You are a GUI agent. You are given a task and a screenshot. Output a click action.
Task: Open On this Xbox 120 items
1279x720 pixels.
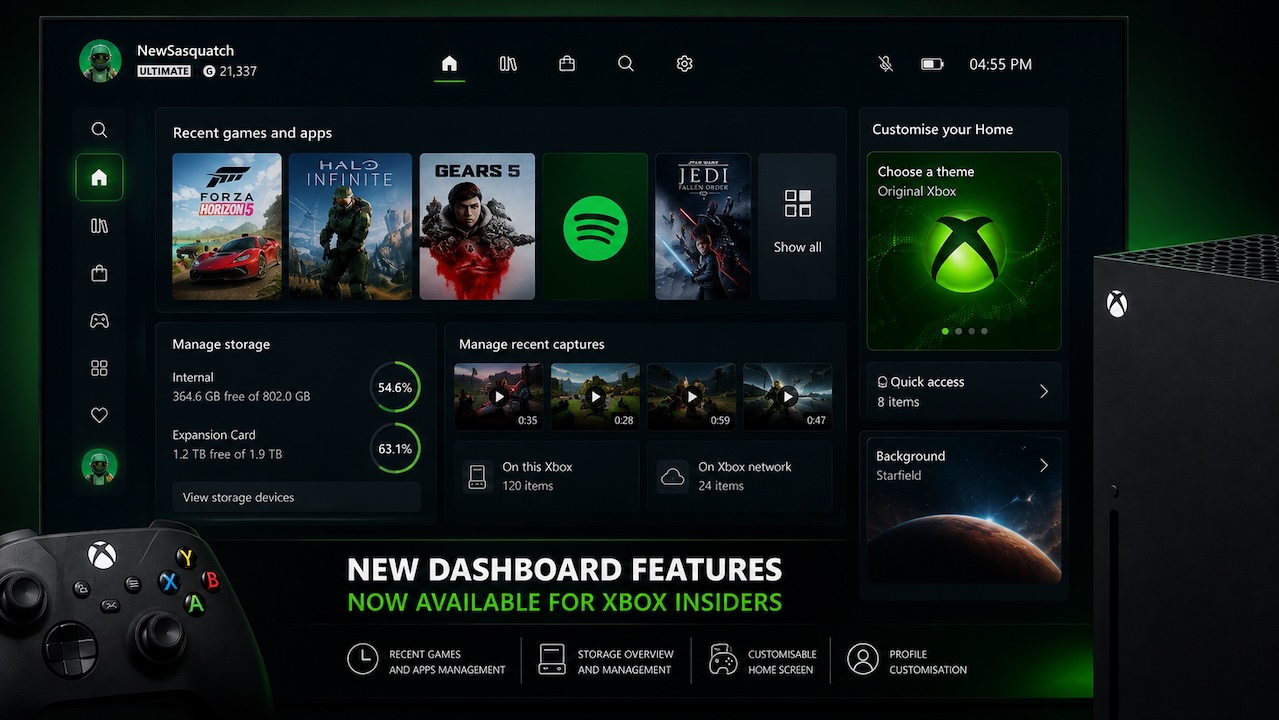[546, 476]
